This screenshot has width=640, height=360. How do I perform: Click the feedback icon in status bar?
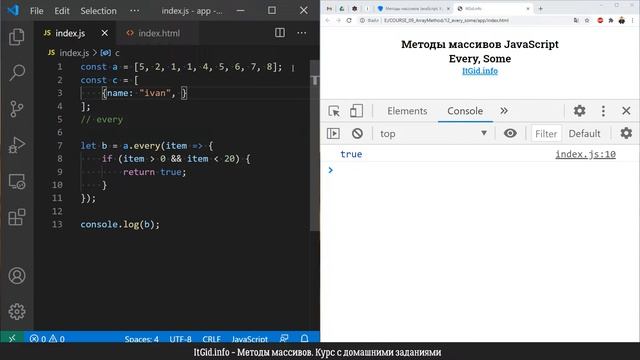pyautogui.click(x=284, y=338)
